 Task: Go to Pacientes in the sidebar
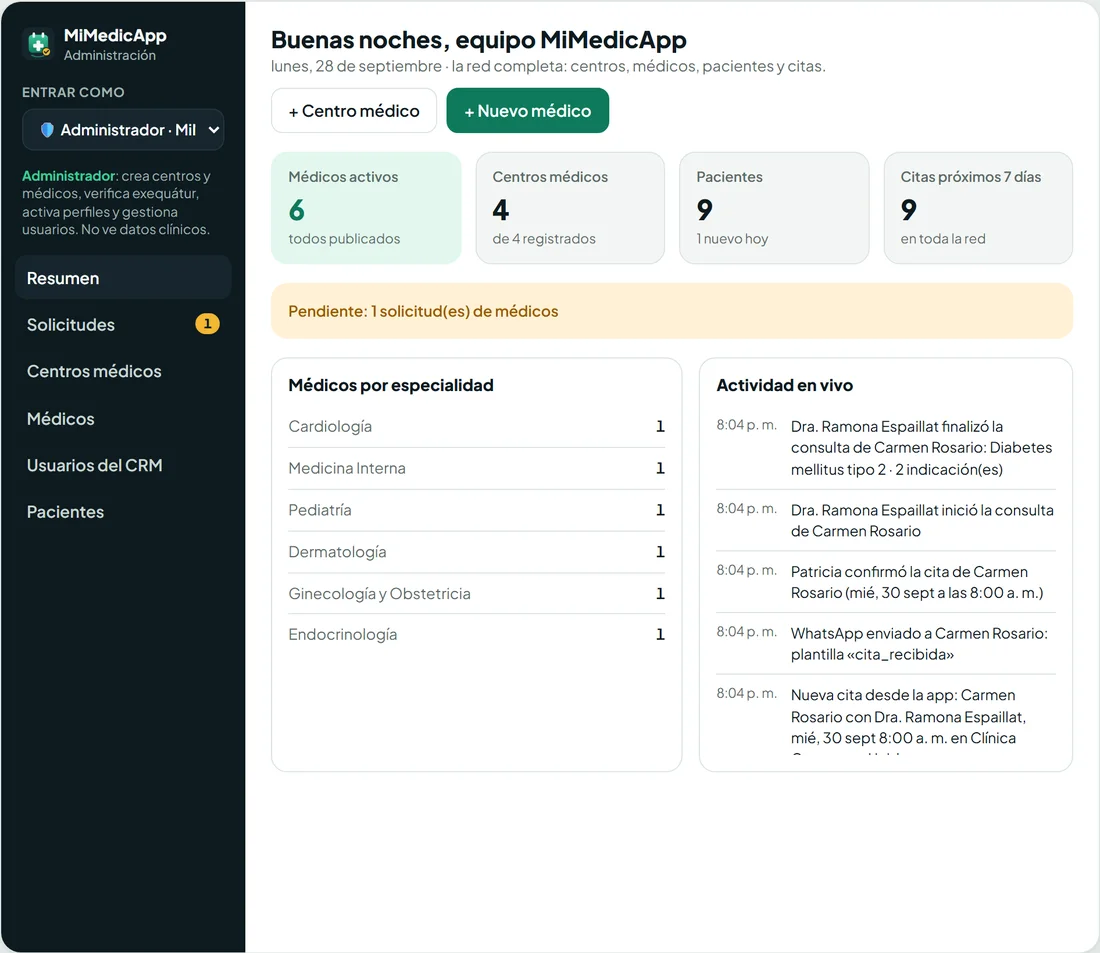123,512
